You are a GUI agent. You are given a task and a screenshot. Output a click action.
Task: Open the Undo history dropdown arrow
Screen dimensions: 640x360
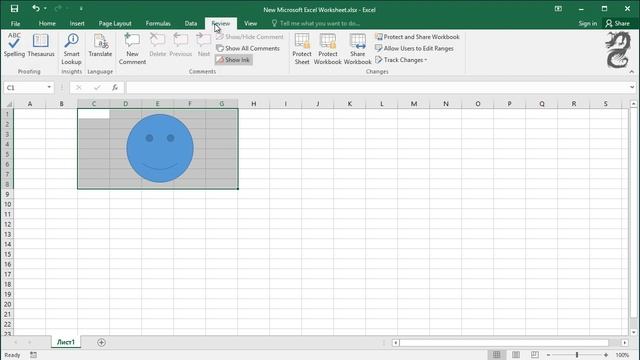click(45, 9)
